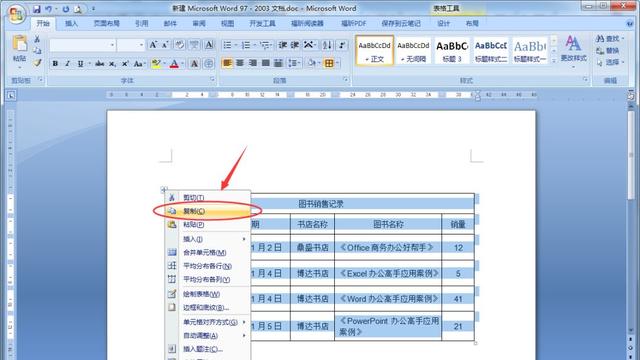640x360 pixels.
Task: Click the Increase Indent icon
Action: tap(295, 44)
